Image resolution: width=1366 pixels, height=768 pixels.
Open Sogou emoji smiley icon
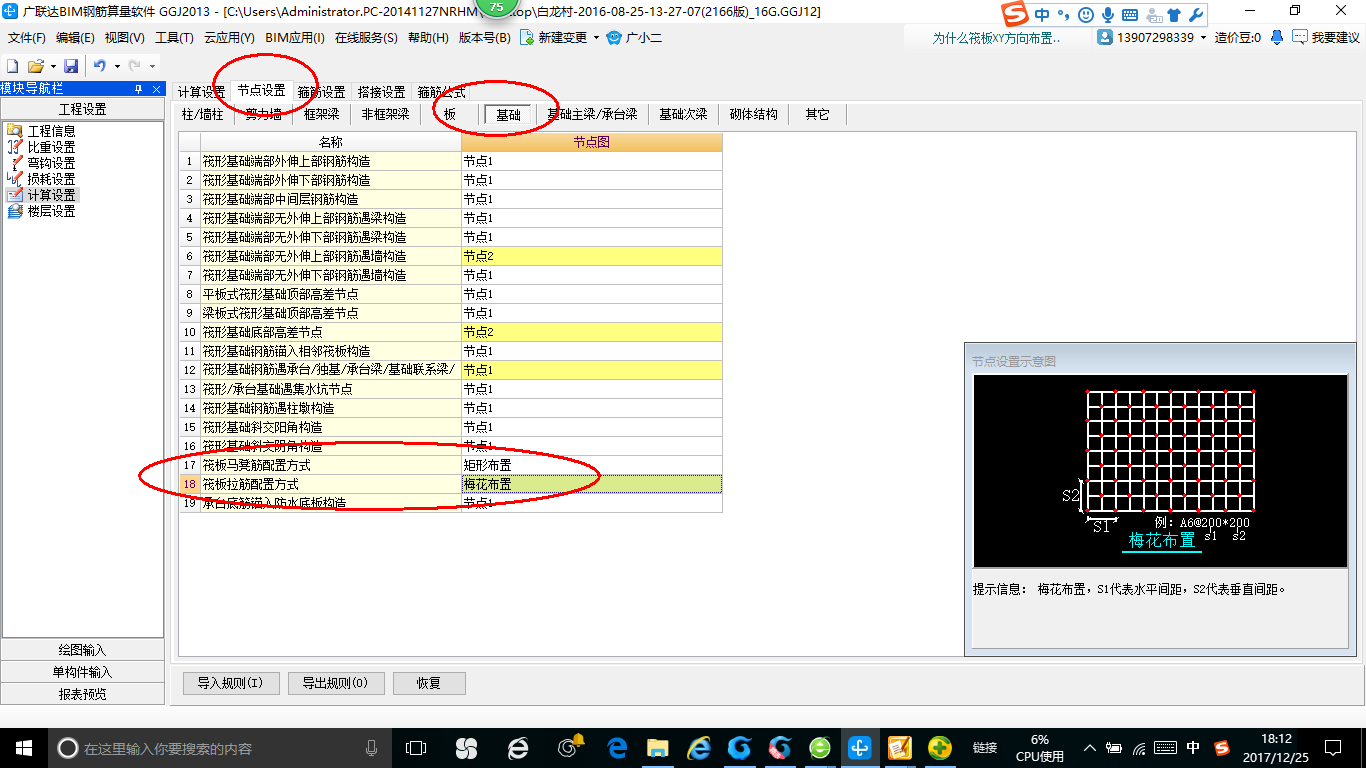pos(1086,14)
